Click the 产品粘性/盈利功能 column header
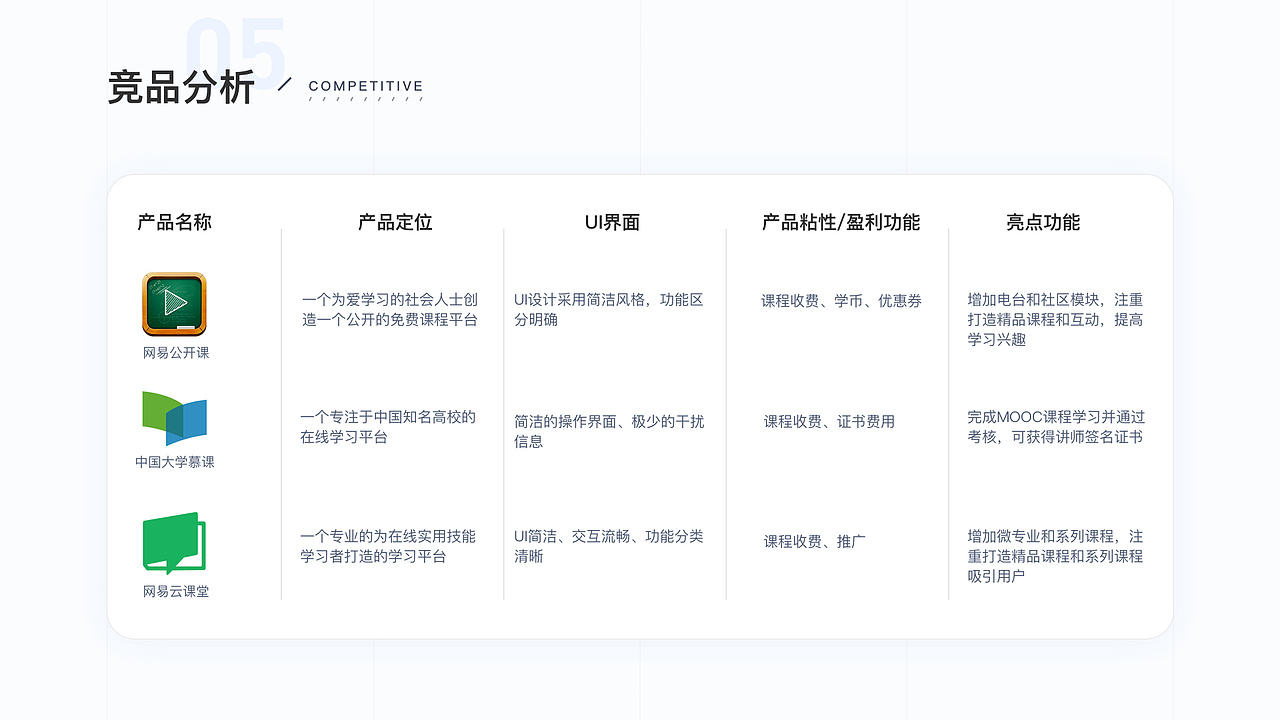Image resolution: width=1280 pixels, height=720 pixels. (x=841, y=222)
